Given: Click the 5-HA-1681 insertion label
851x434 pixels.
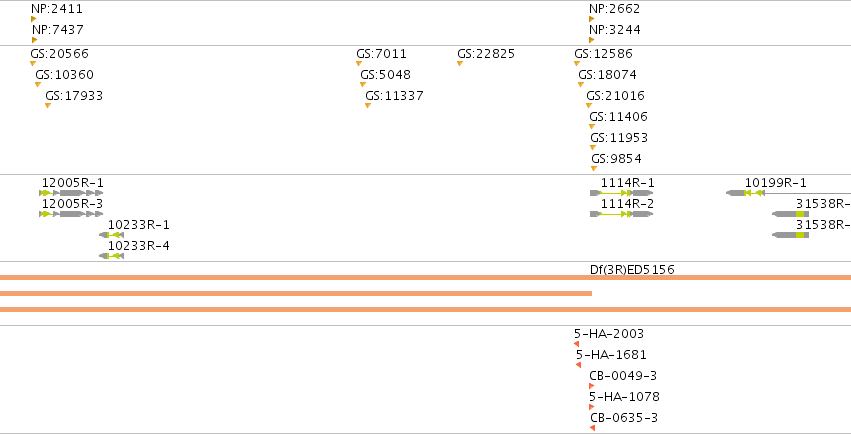Looking at the screenshot, I should [611, 355].
